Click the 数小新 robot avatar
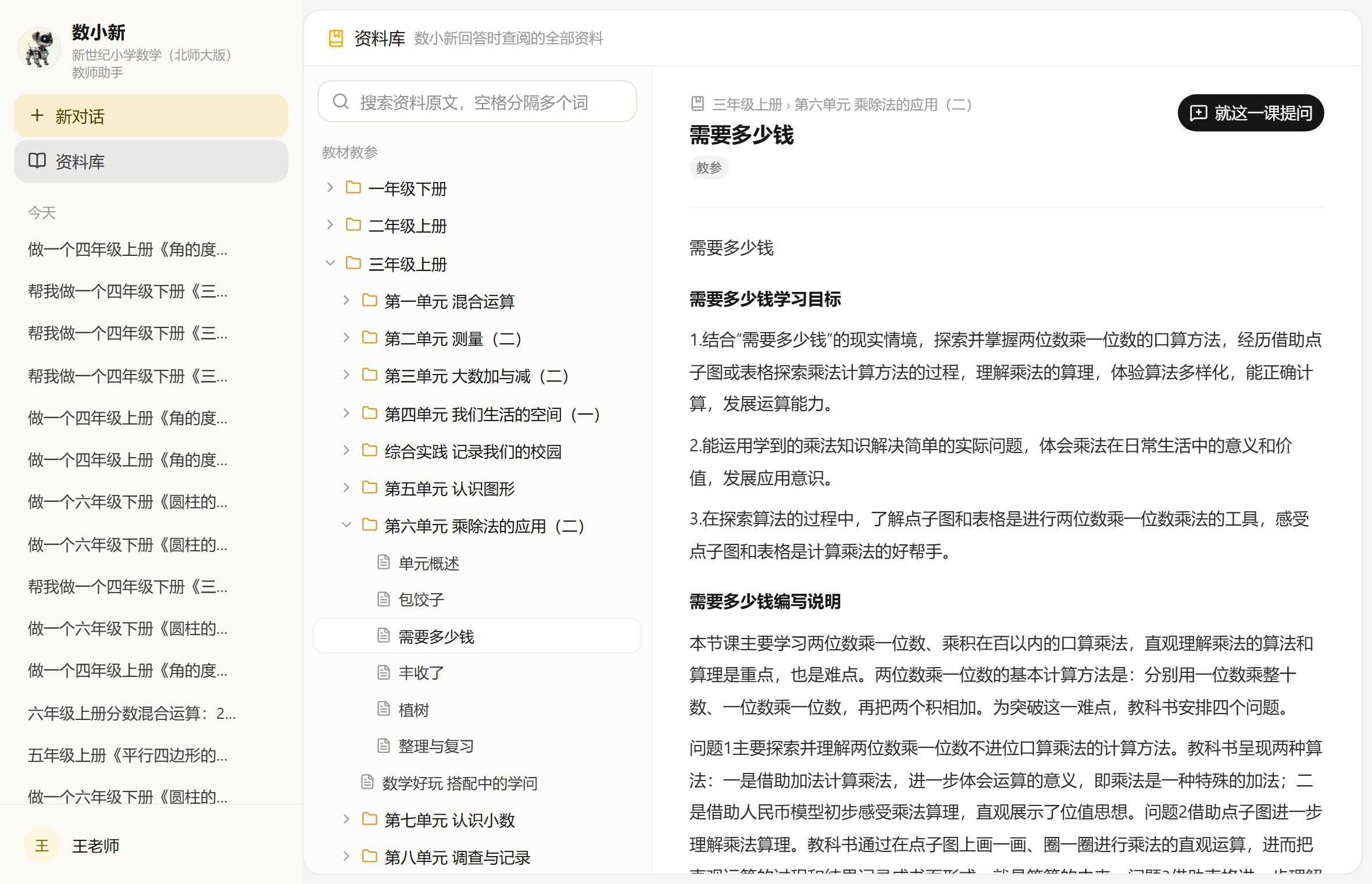Image resolution: width=1372 pixels, height=884 pixels. point(40,49)
